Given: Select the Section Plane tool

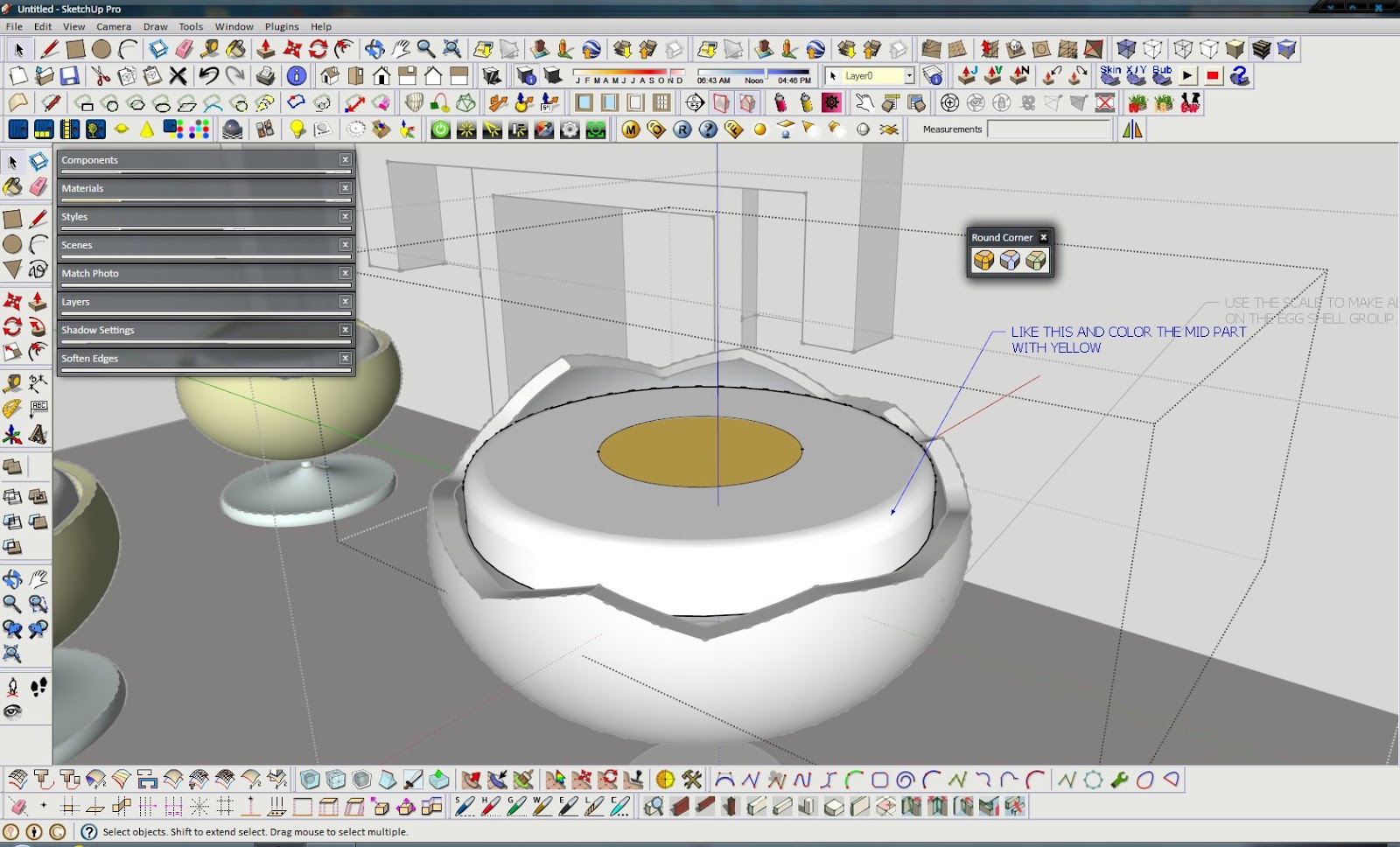Looking at the screenshot, I should (x=695, y=103).
